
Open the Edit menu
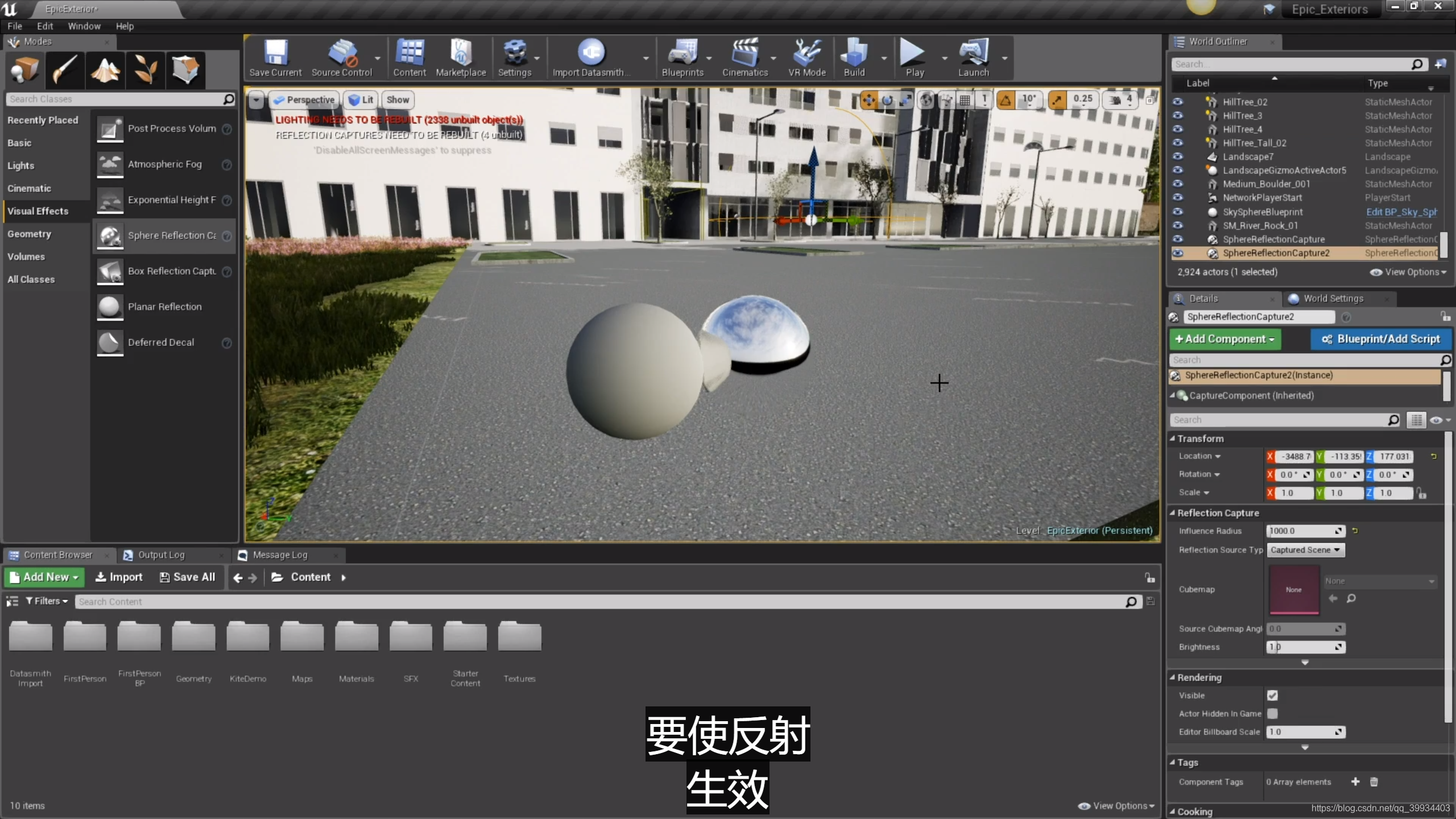(45, 26)
